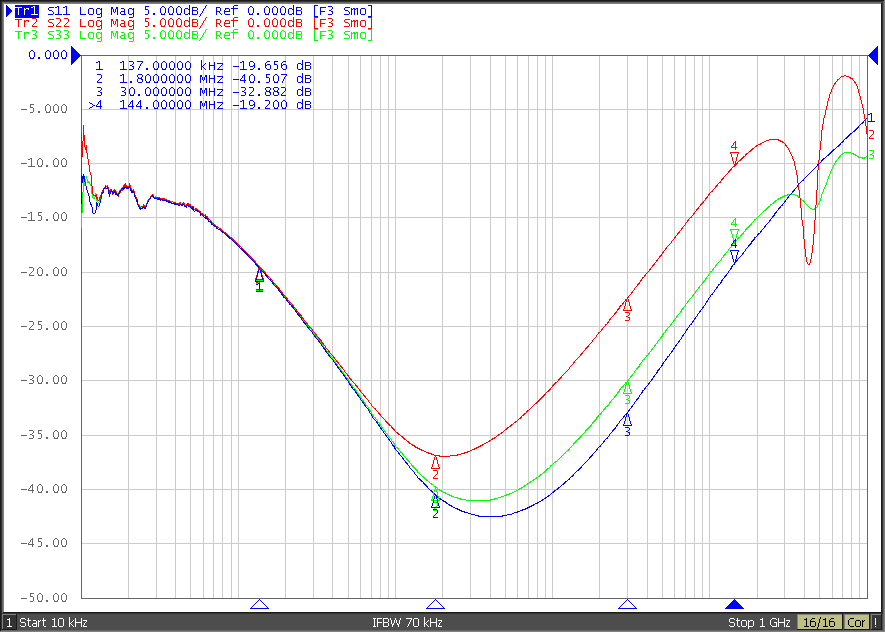Click the green trace end label 3
The image size is (885, 632).
point(871,155)
